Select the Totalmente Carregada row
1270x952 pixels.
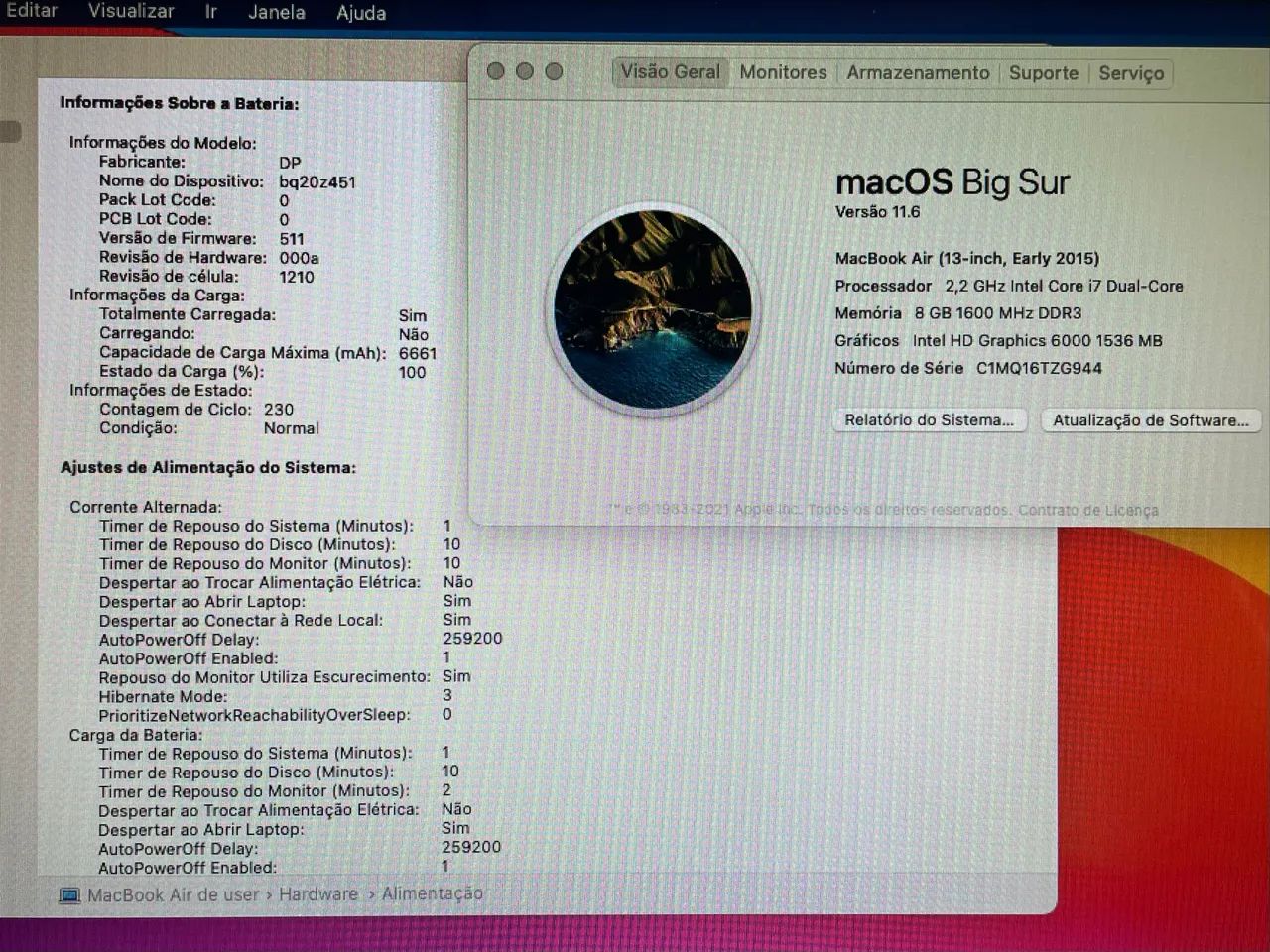point(263,314)
